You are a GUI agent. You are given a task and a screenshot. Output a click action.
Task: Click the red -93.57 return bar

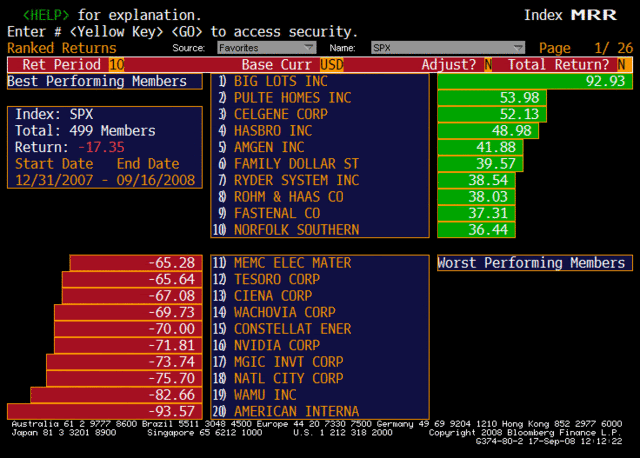pyautogui.click(x=104, y=411)
